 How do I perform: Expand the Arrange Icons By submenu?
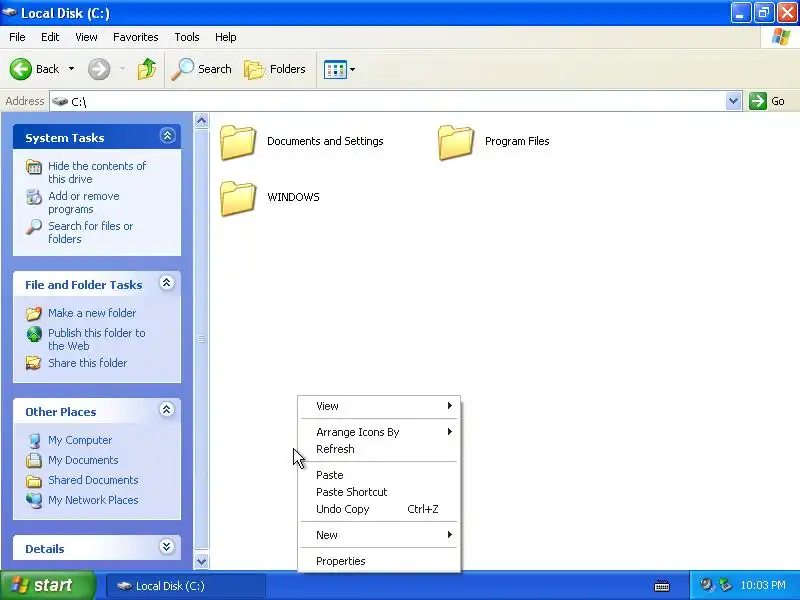click(x=379, y=432)
